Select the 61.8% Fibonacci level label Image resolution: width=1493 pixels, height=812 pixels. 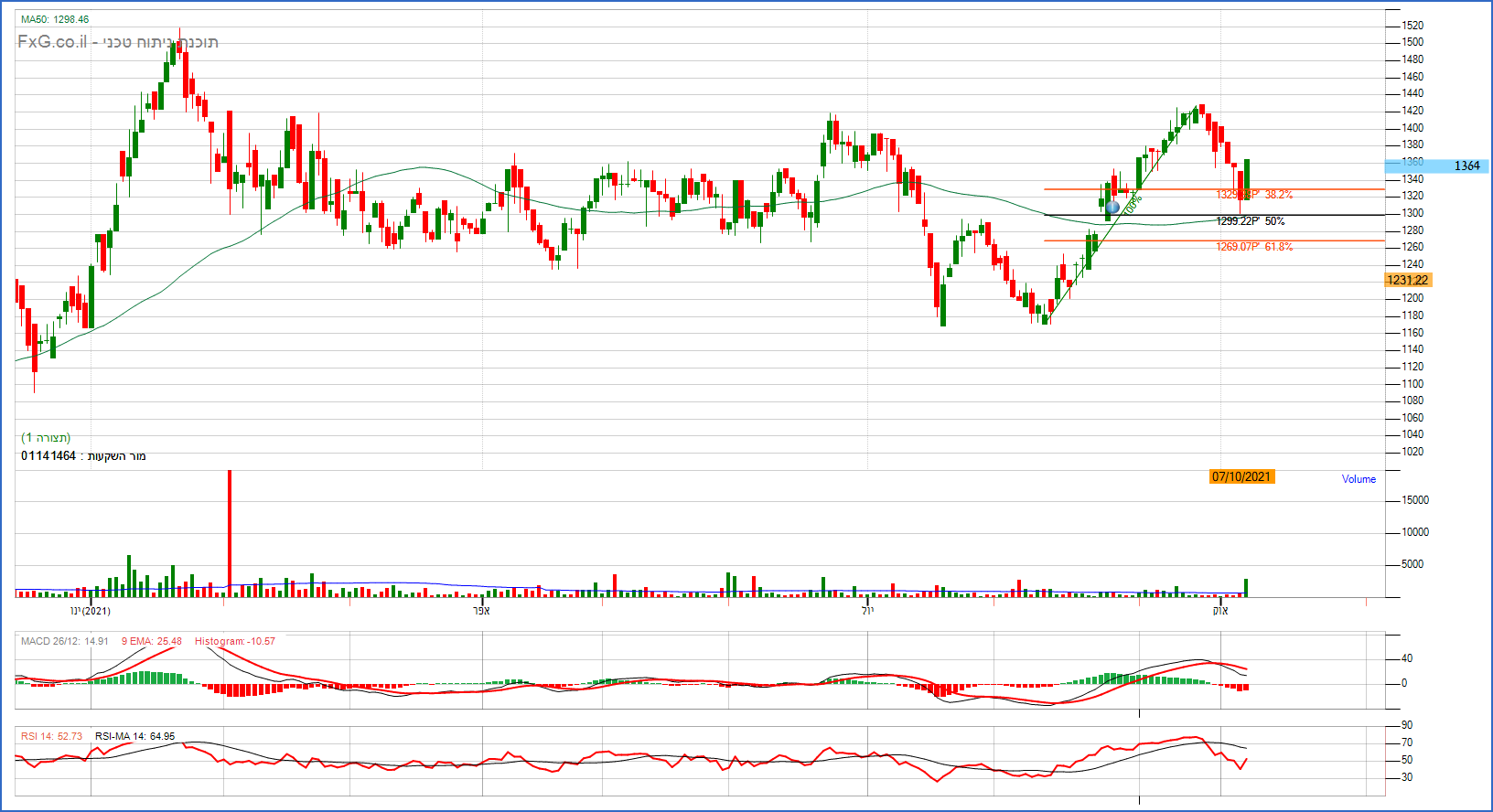(x=1278, y=247)
